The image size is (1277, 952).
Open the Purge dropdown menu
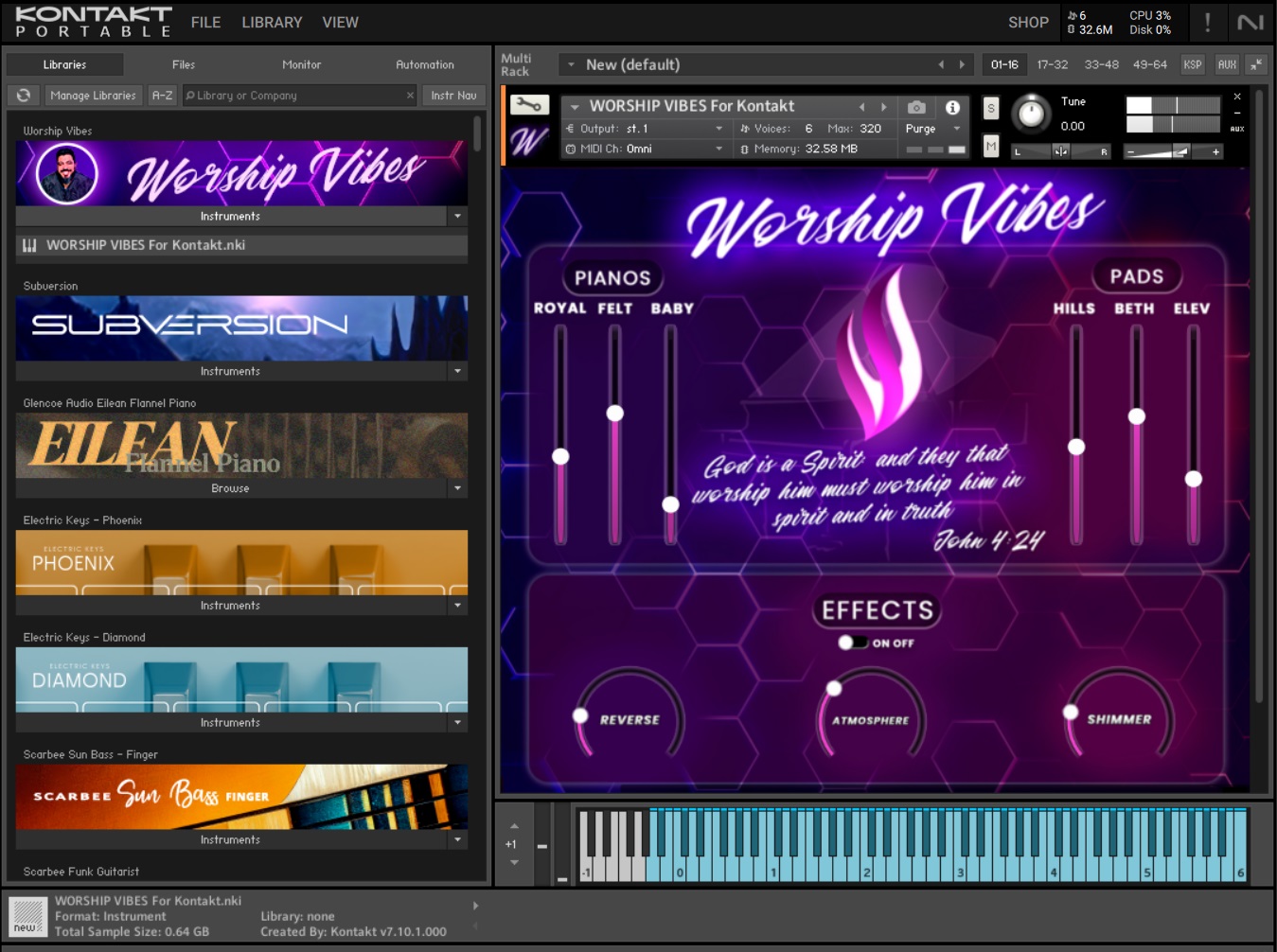pos(957,129)
